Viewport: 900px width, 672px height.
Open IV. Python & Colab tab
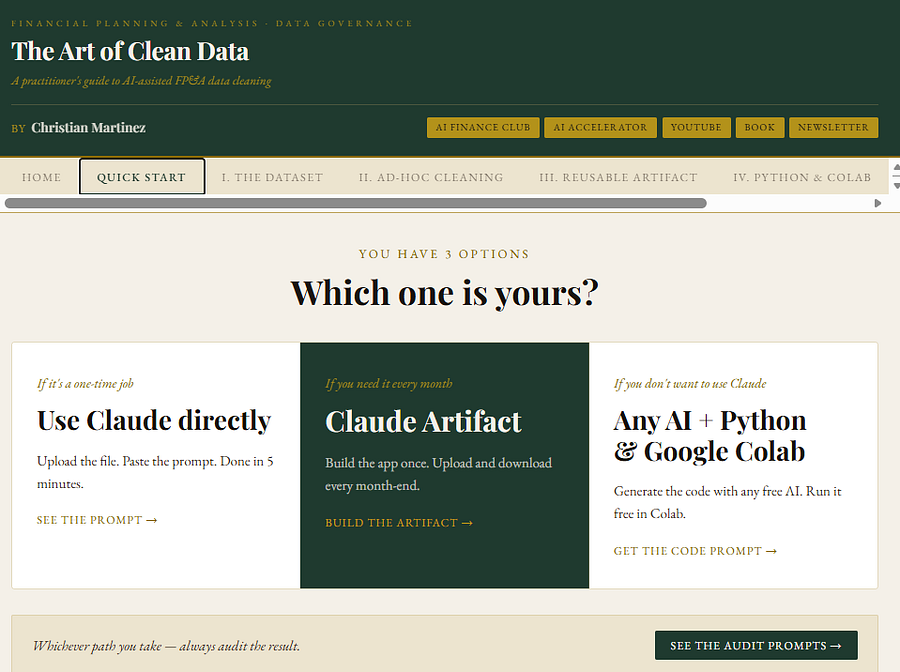[802, 177]
